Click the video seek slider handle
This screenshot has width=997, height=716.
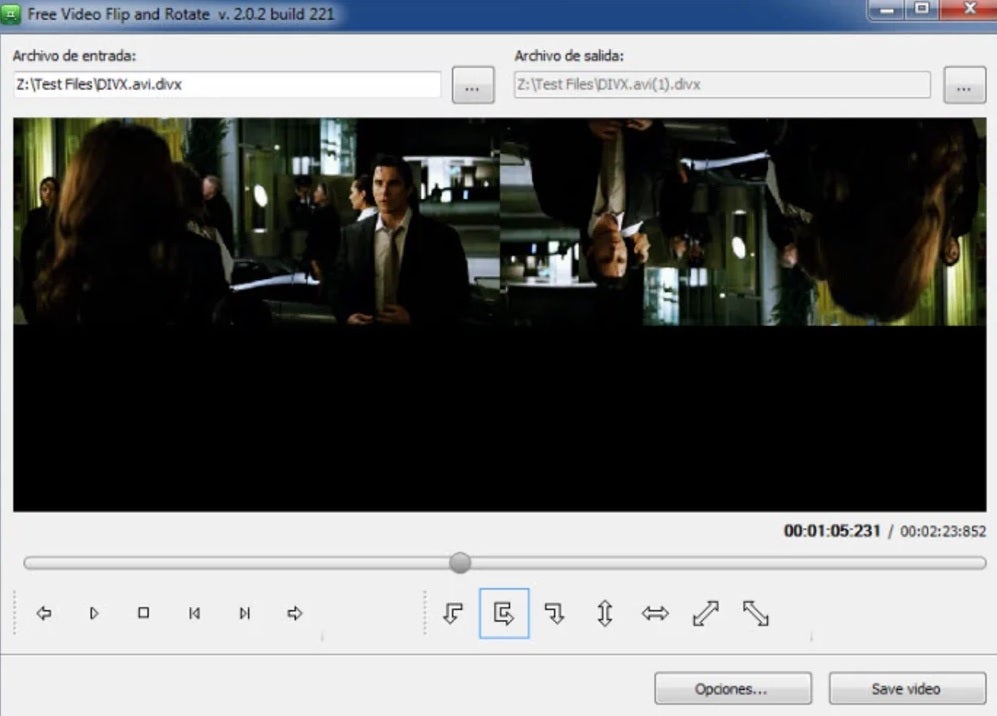(x=460, y=563)
